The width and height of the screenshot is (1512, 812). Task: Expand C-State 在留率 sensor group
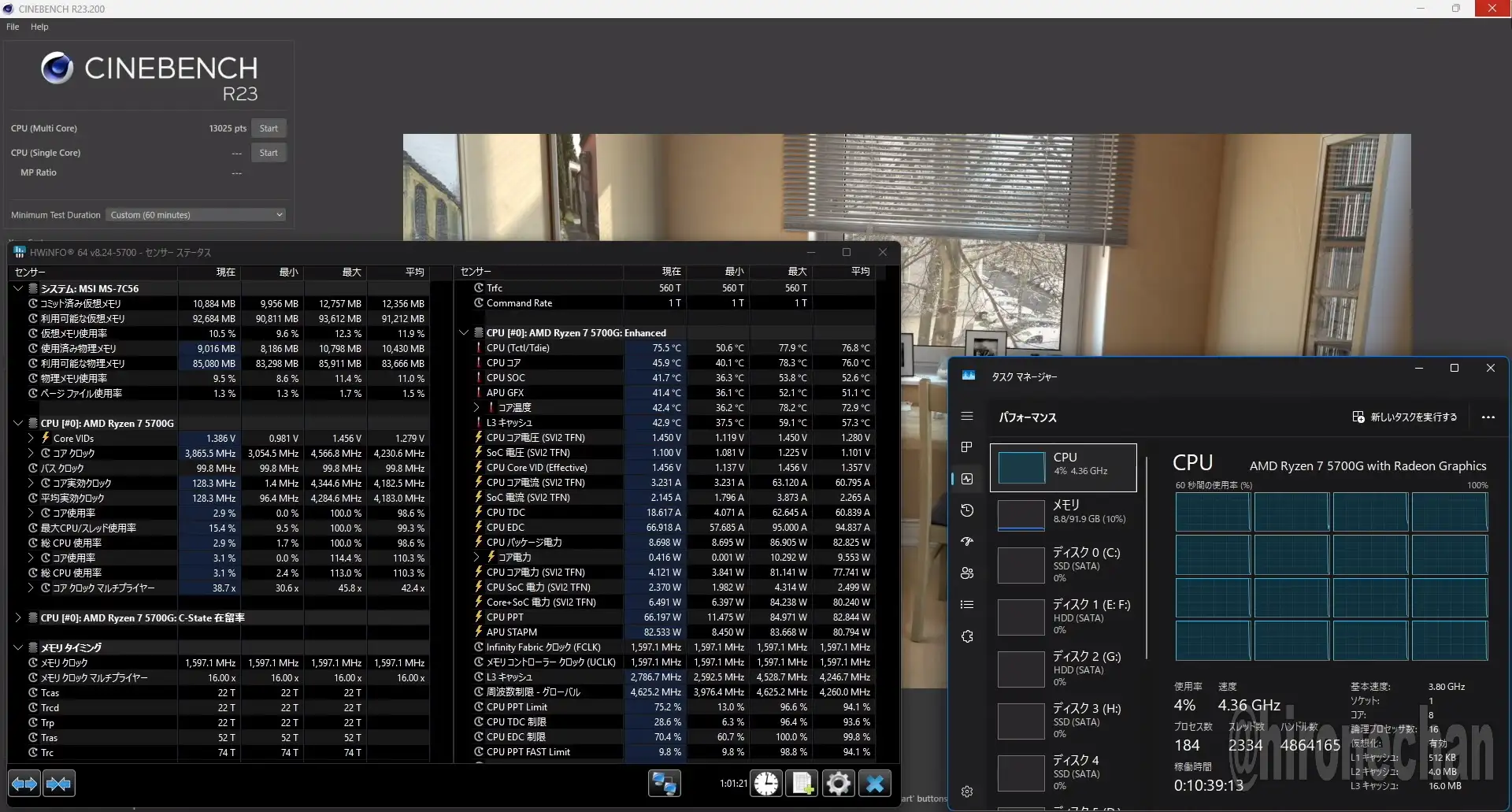(18, 618)
